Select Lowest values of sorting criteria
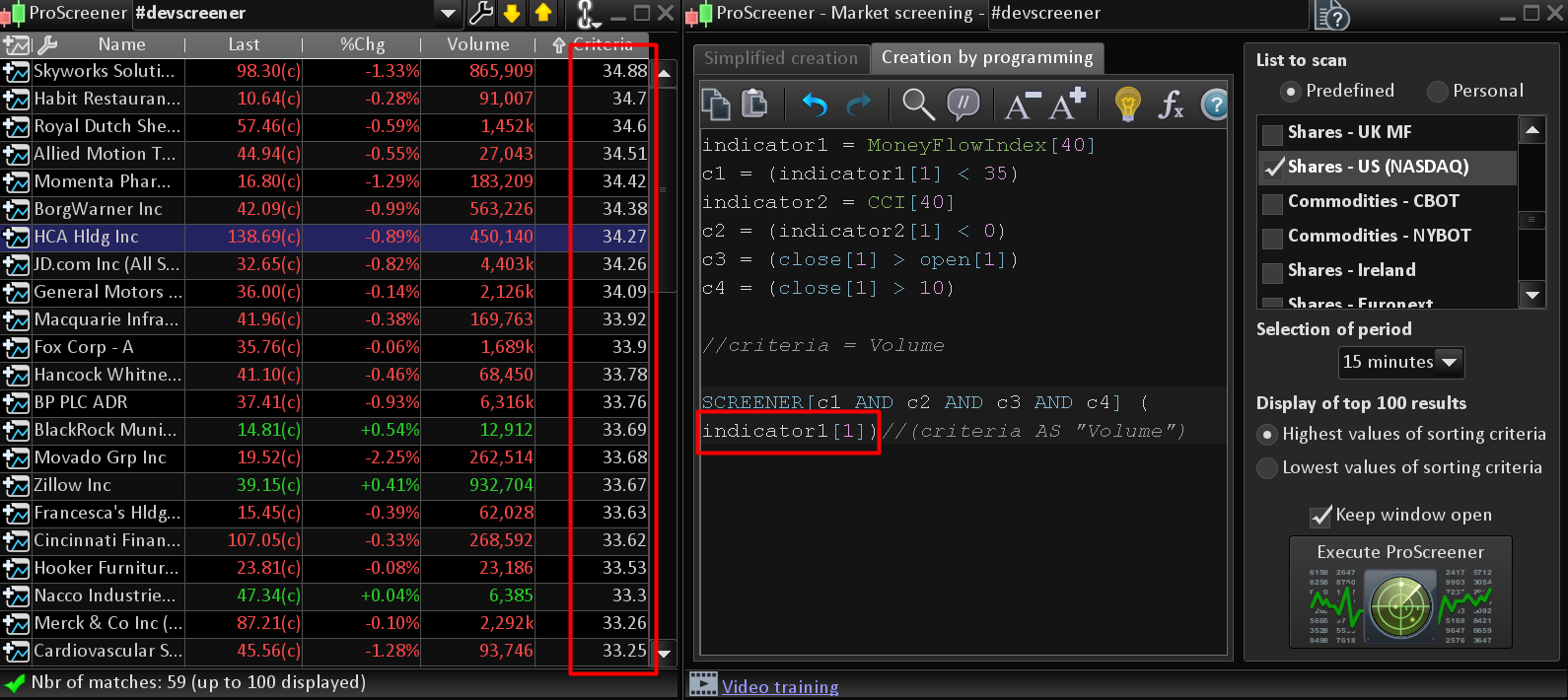 pos(1267,468)
